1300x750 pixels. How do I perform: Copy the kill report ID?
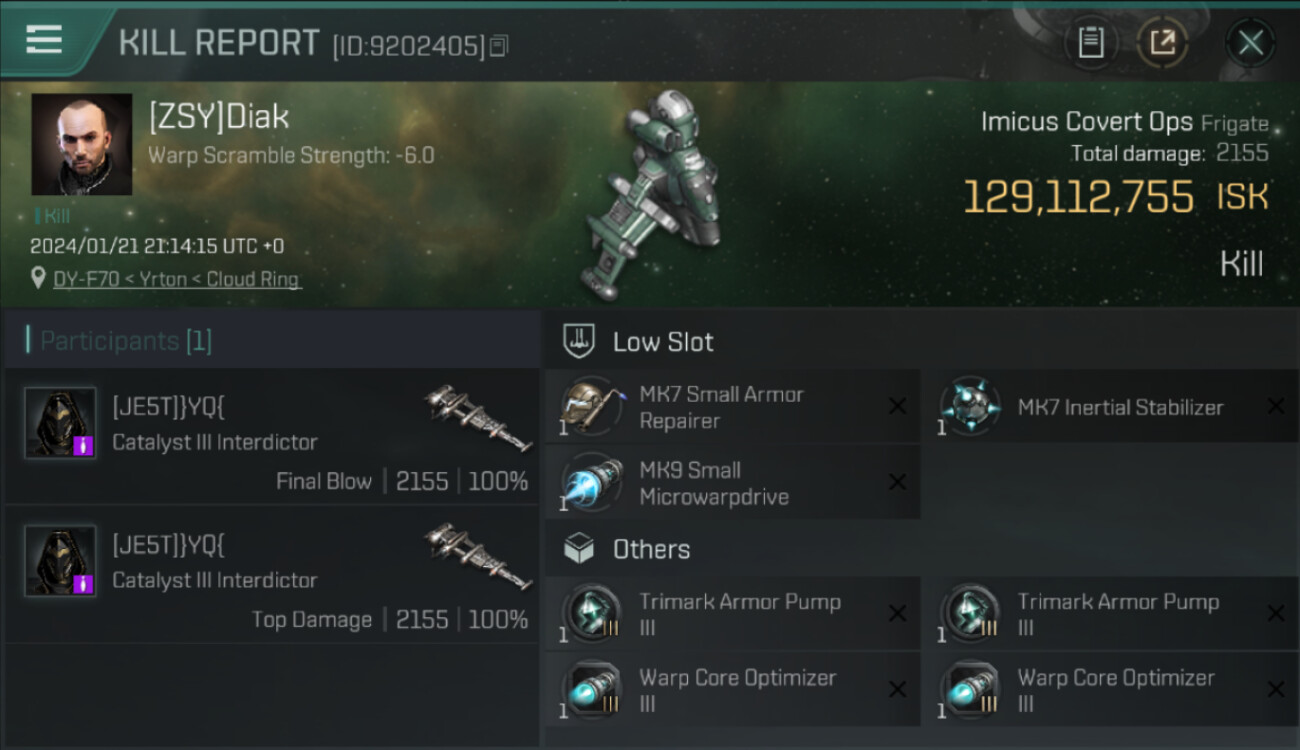pos(499,45)
